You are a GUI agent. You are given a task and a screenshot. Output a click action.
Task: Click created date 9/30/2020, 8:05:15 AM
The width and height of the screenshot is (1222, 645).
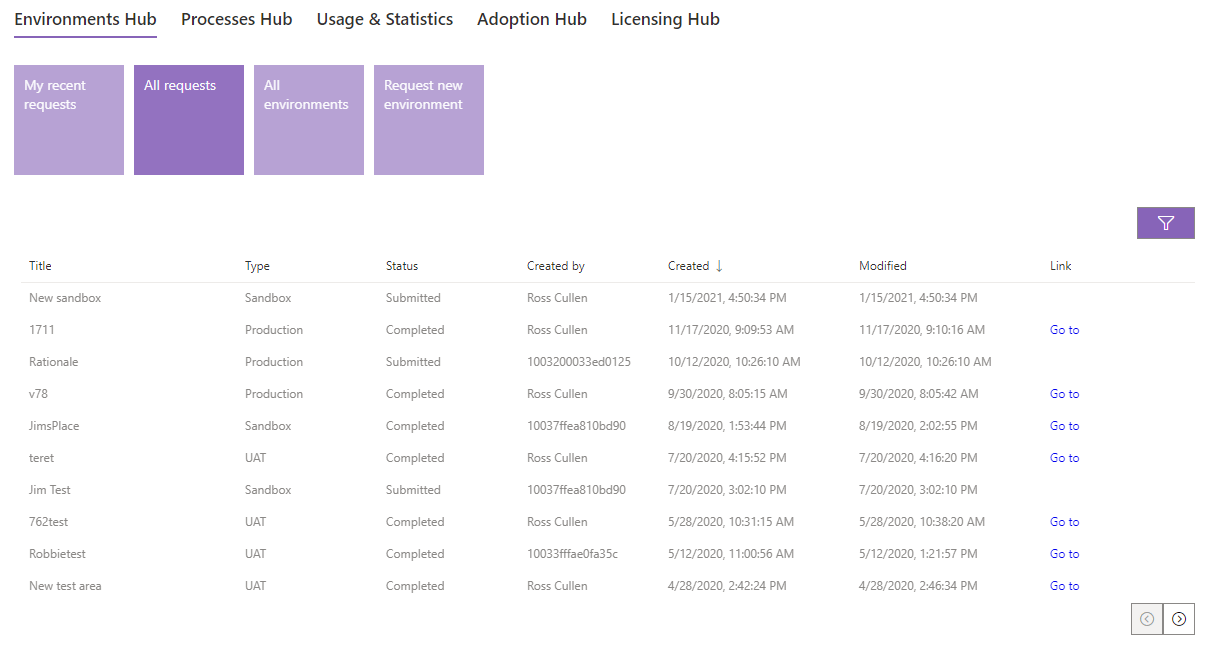tap(728, 394)
